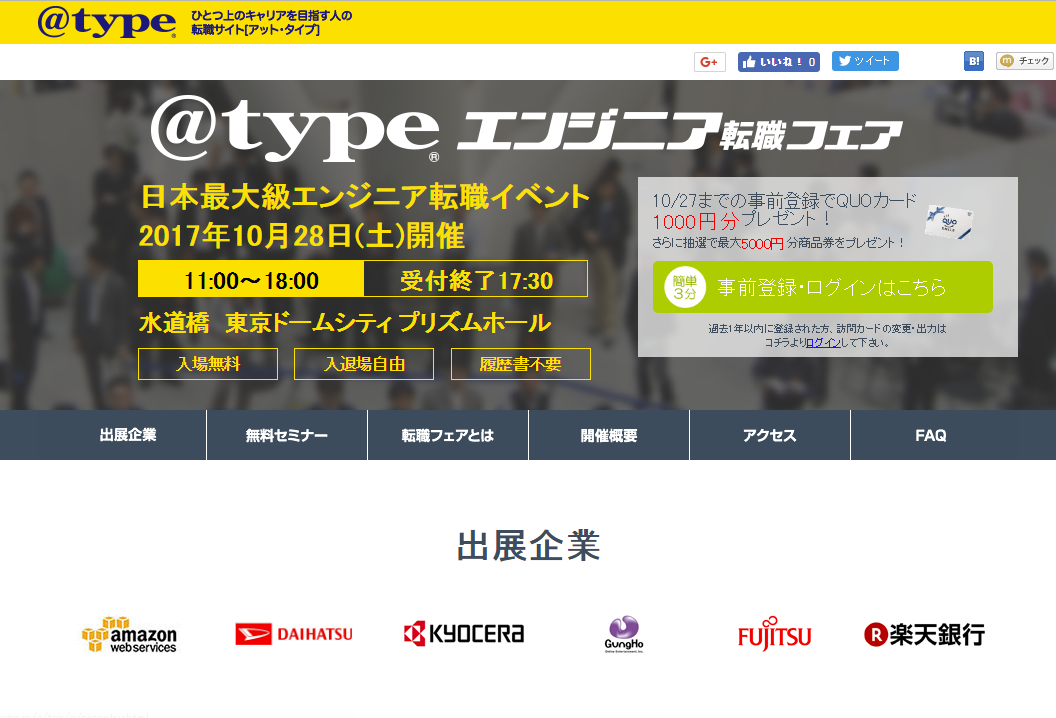Click the large @type エンジニア転職フェア banner title

coord(526,130)
